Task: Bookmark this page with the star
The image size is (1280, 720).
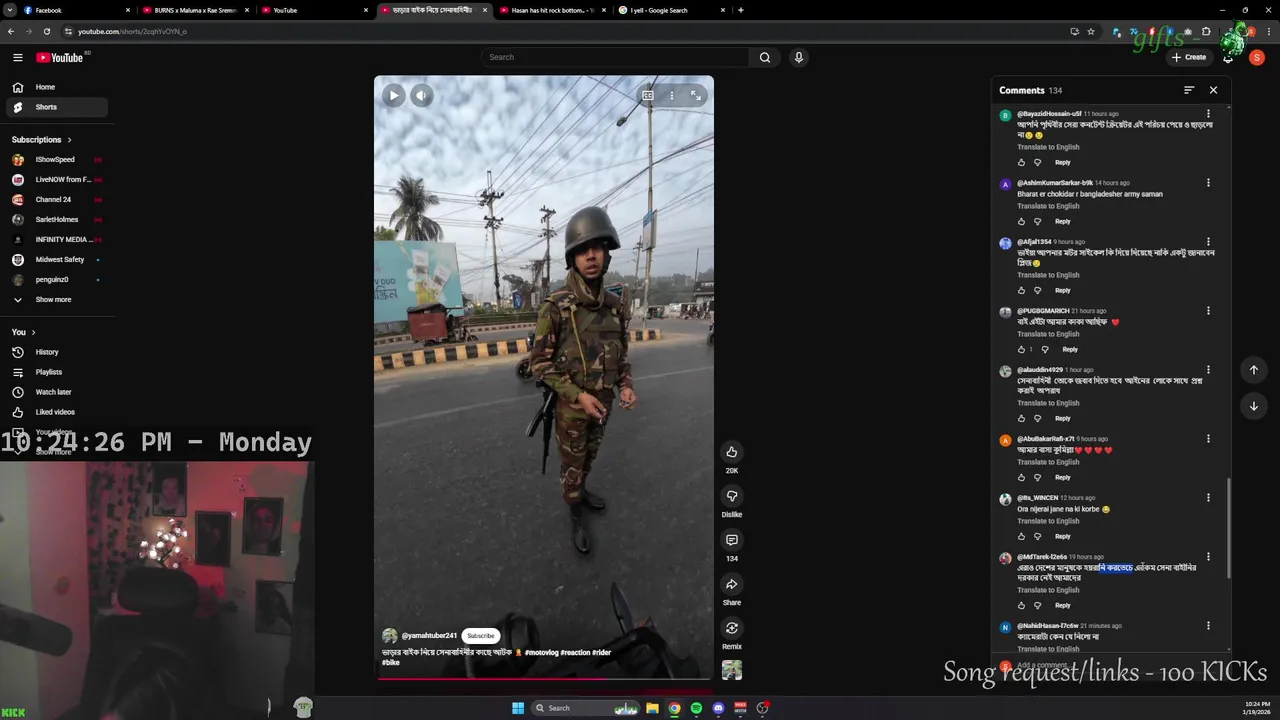Action: pos(1091,31)
